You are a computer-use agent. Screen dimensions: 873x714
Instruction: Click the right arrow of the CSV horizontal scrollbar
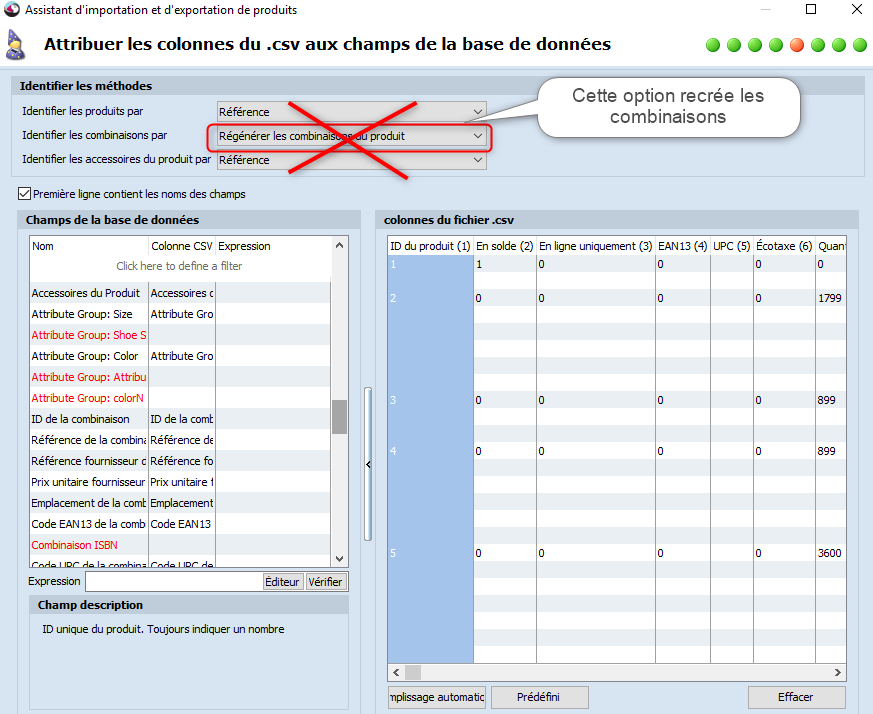838,672
